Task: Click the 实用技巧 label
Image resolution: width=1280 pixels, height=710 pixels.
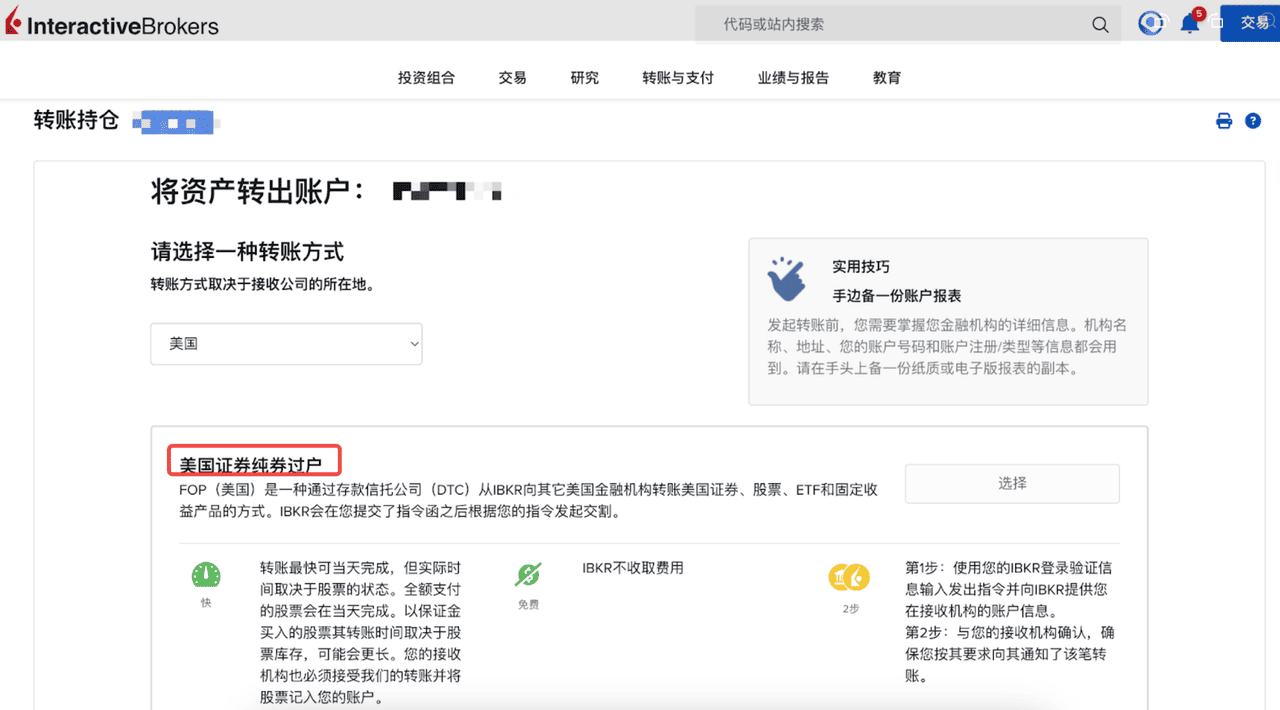Action: [861, 267]
